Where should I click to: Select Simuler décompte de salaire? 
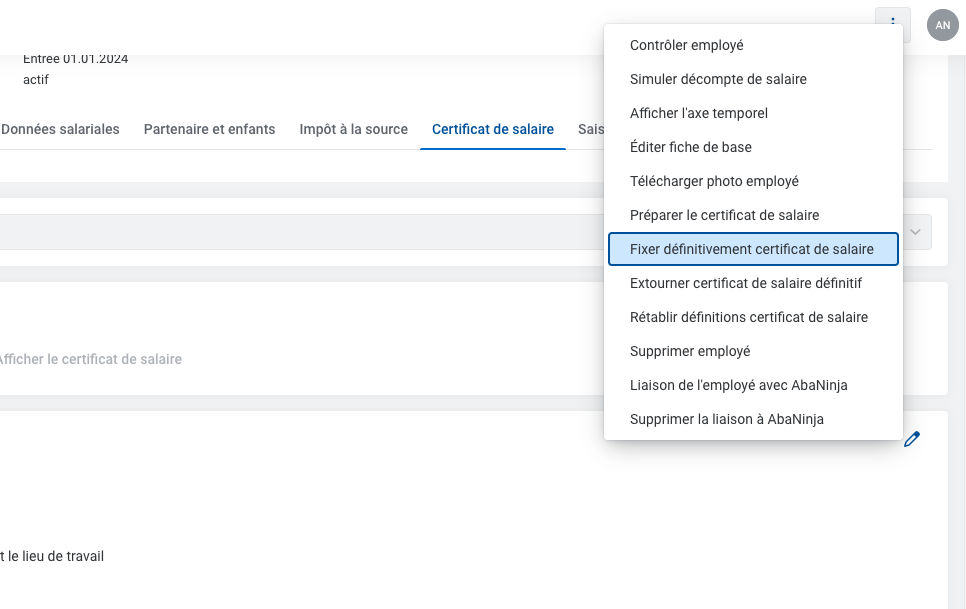pos(718,79)
